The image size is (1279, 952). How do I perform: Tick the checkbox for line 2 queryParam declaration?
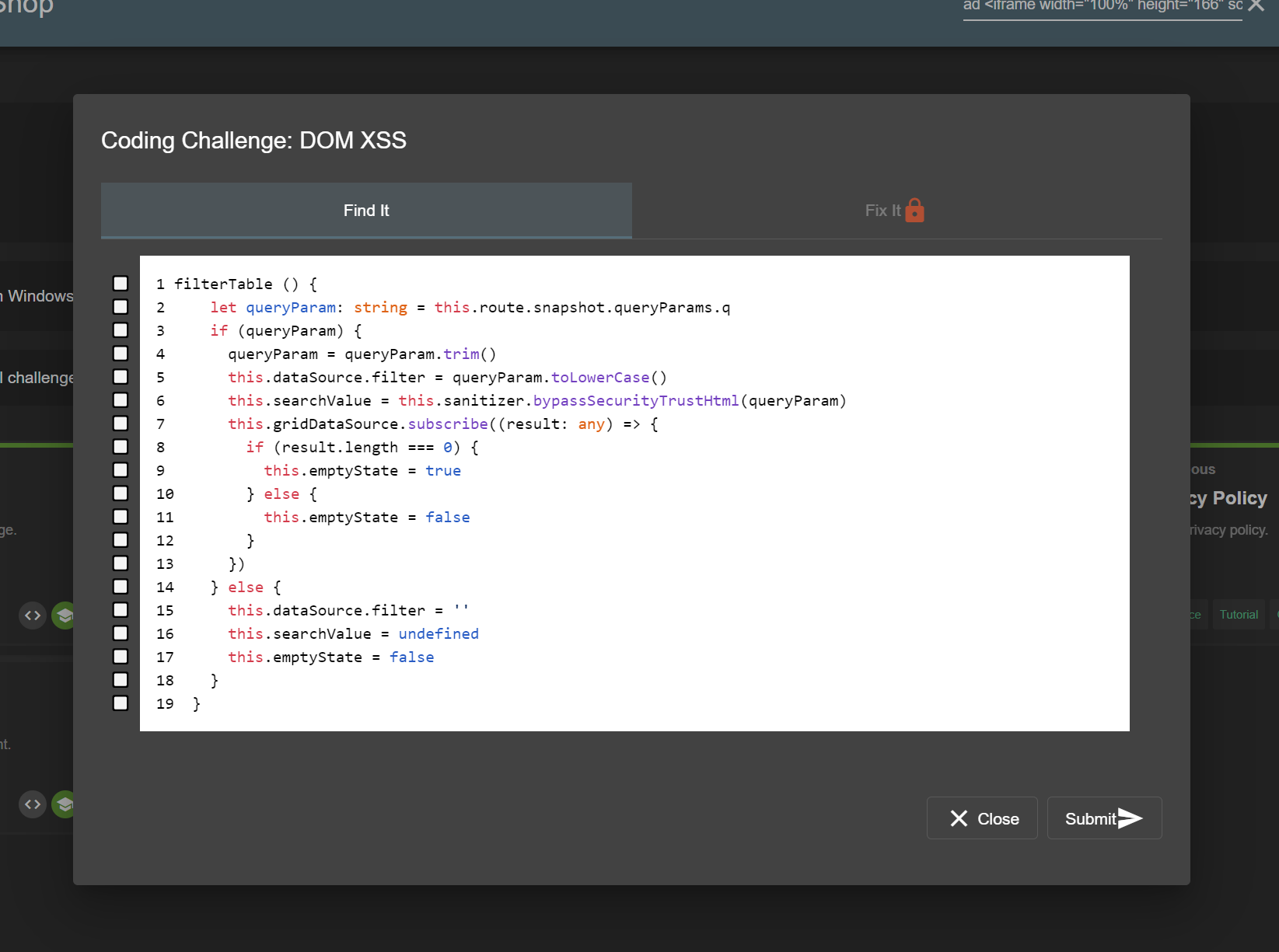(x=121, y=307)
